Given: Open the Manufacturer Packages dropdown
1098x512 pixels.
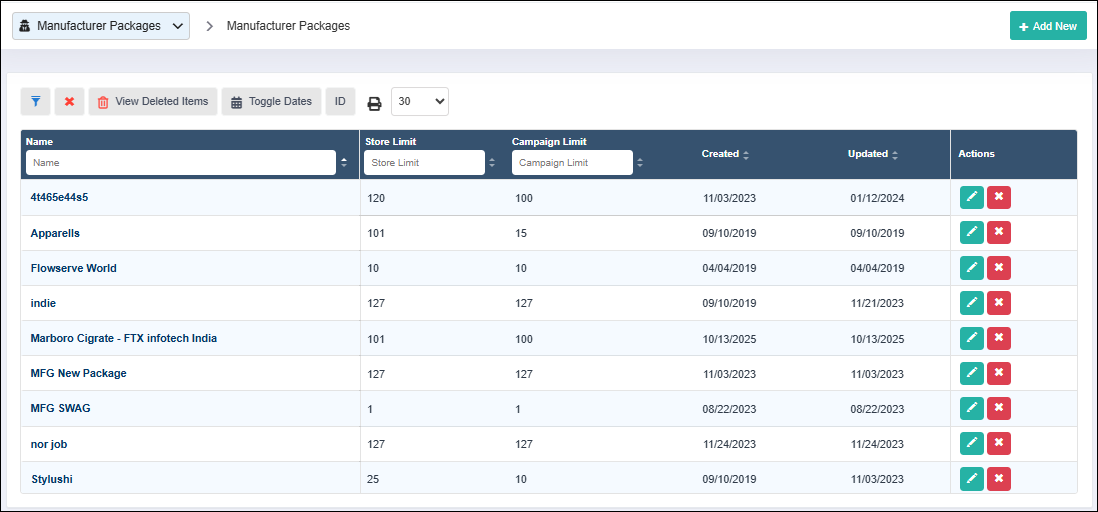Looking at the screenshot, I should pyautogui.click(x=101, y=26).
